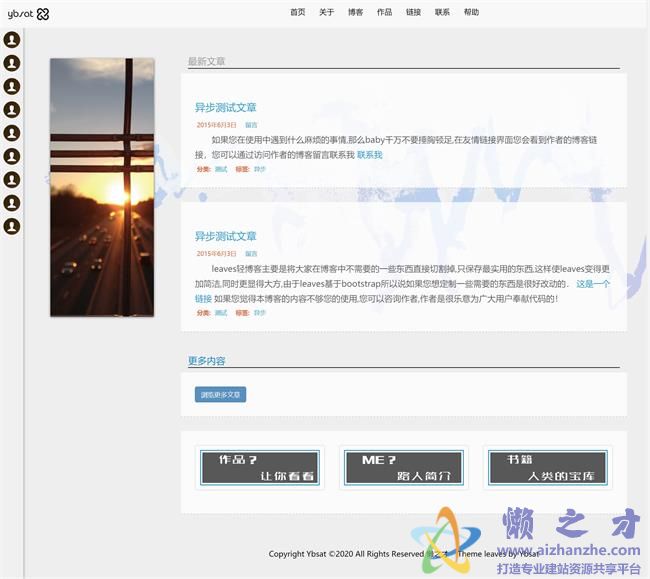
Task: Open the 作品 navigation item
Action: click(384, 12)
